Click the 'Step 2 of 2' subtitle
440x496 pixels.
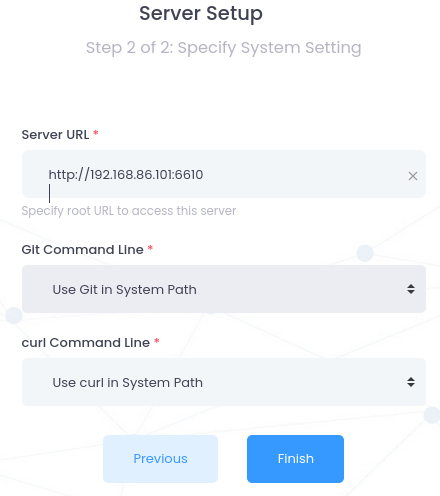click(224, 48)
